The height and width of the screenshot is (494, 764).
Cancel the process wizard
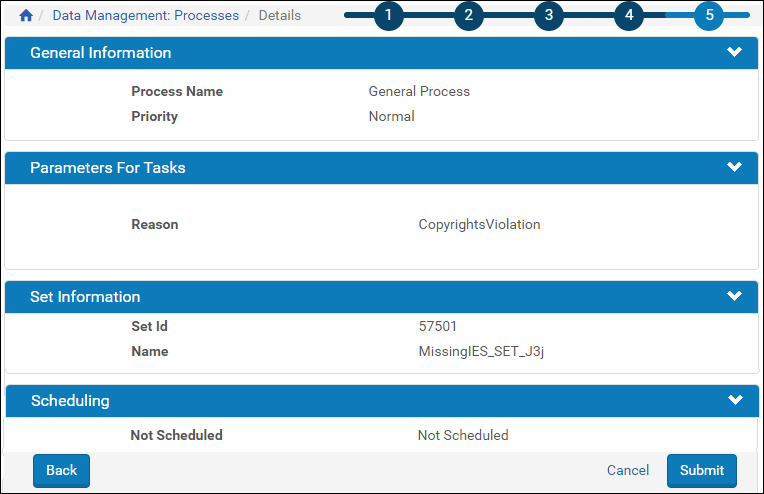[x=628, y=470]
